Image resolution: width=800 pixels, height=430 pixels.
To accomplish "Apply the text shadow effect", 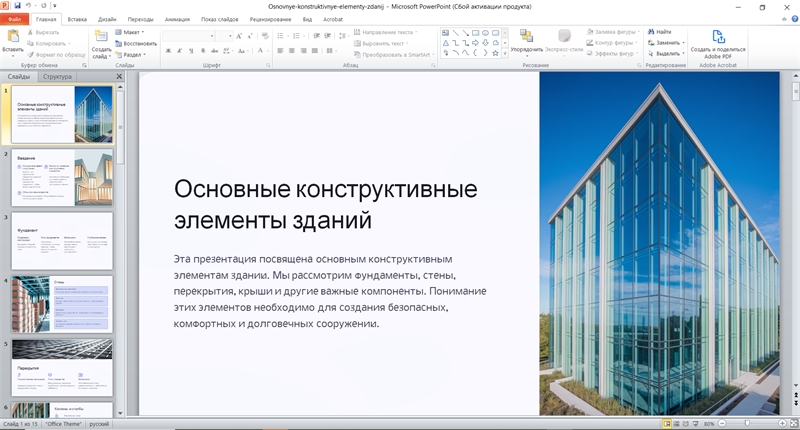I will click(x=203, y=50).
